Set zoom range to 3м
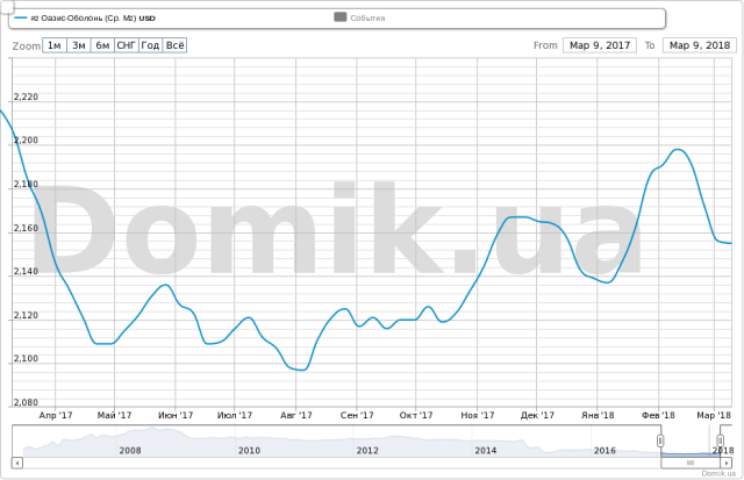This screenshot has width=744, height=480. 79,46
